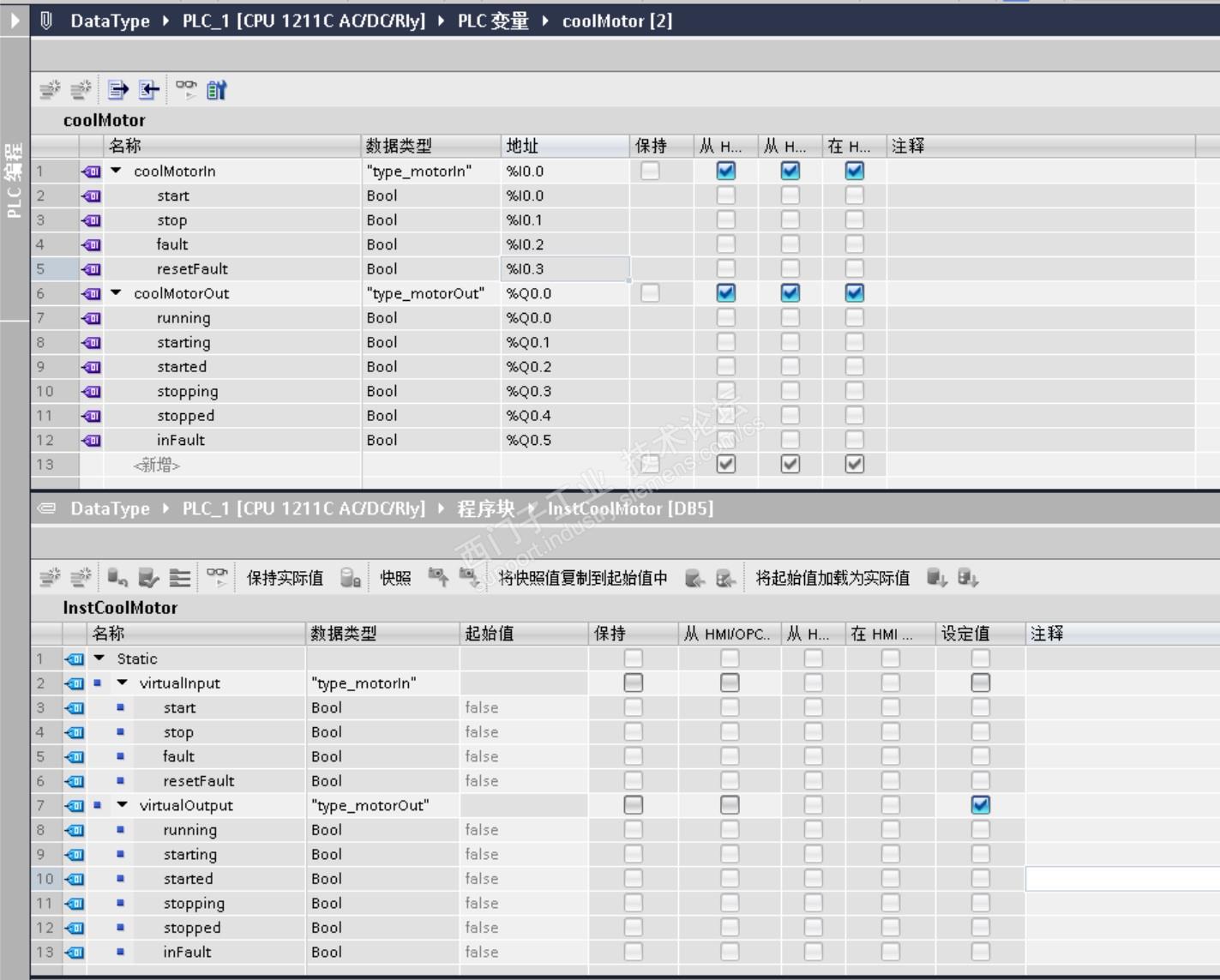Collapse the coolMotorOut structure
This screenshot has height=980, width=1220.
coord(117,292)
